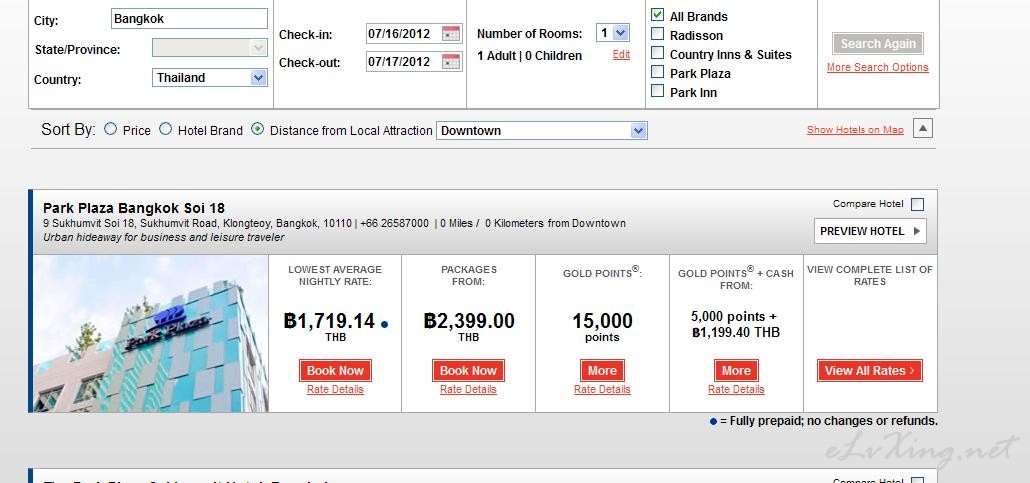Viewport: 1030px width, 483px height.
Task: Book Now under Packages From
Action: click(x=468, y=371)
